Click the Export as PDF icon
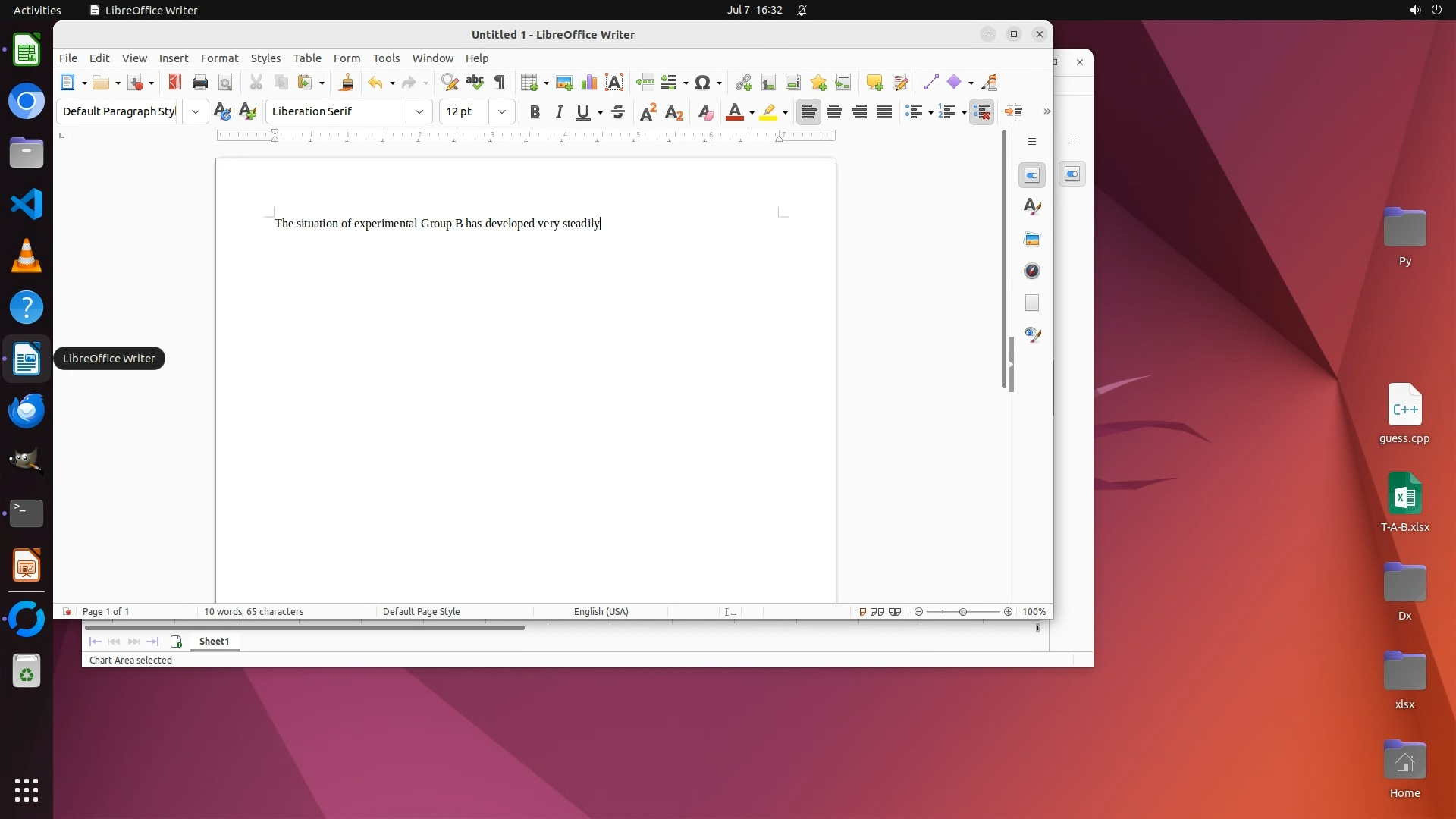1456x819 pixels. pos(175,83)
